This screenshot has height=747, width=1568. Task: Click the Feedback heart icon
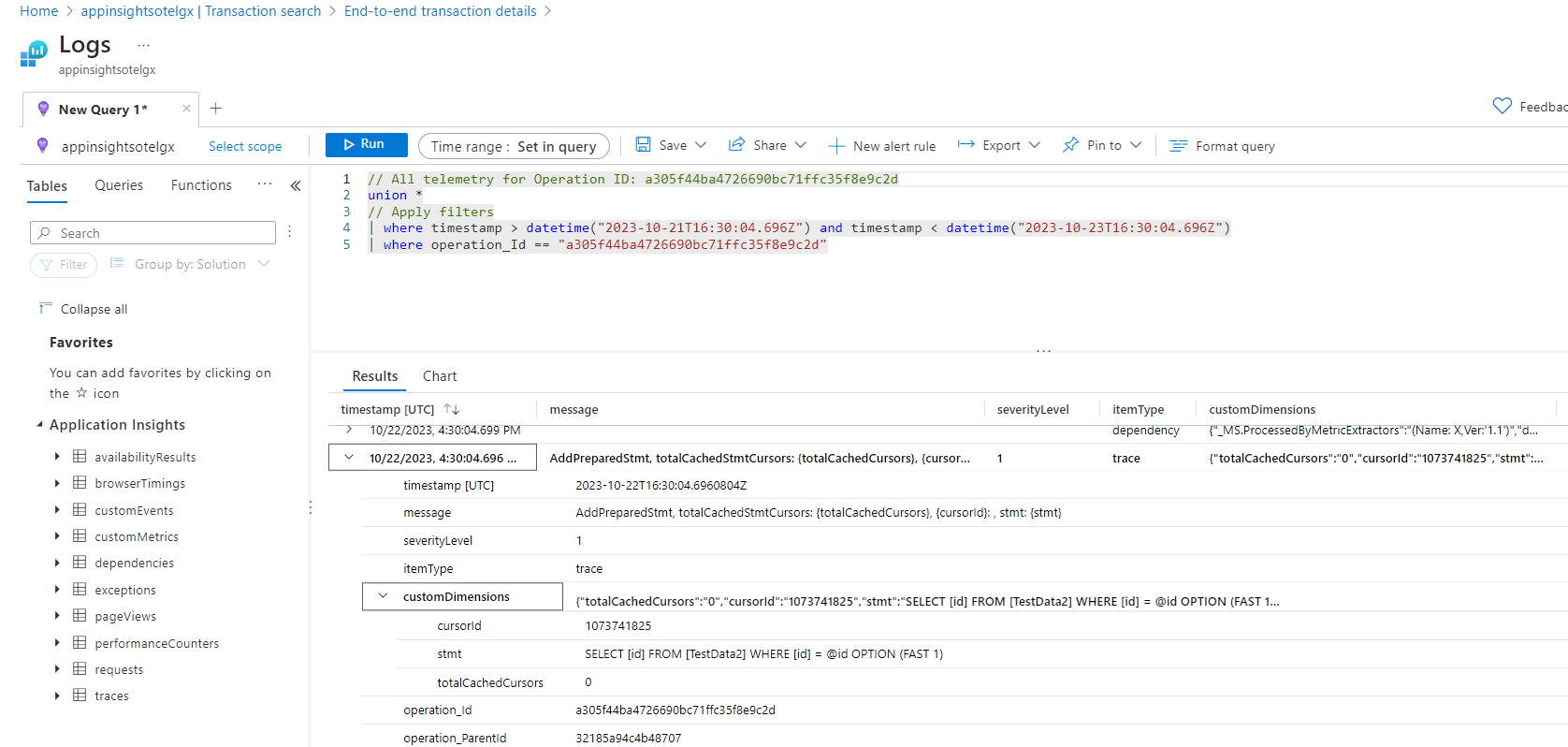point(1502,107)
